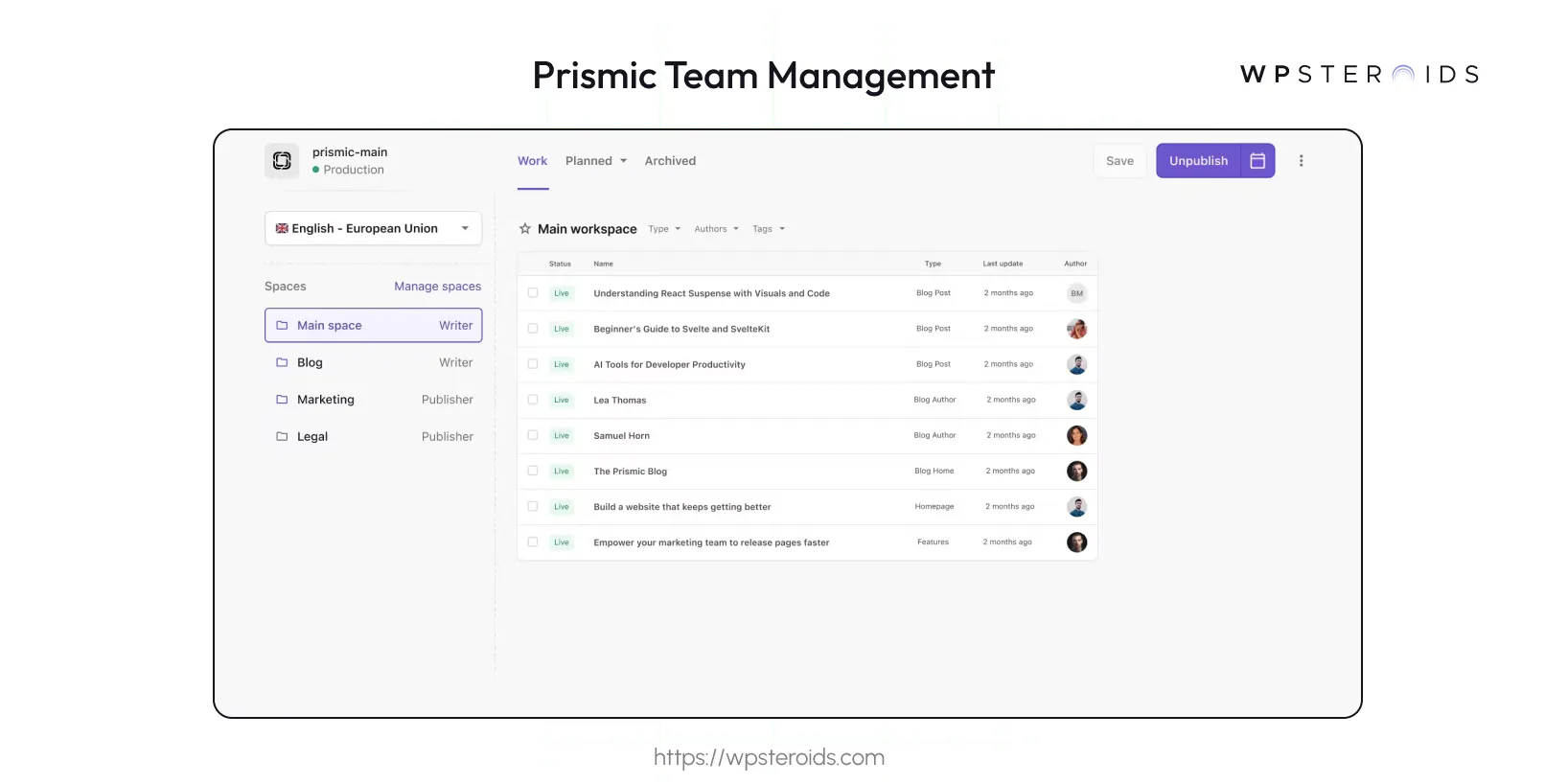Check the Understanding React Suspense row checkbox

point(533,293)
